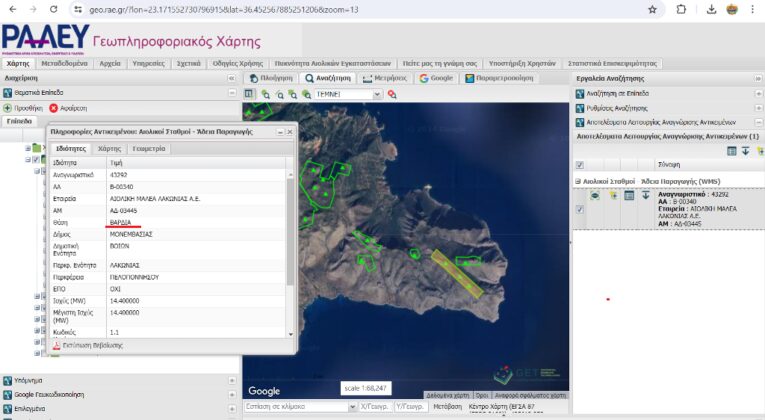The height and width of the screenshot is (420, 765).
Task: Collapse the Εργαλεία Αναζήτησης panel
Action: pyautogui.click(x=758, y=79)
